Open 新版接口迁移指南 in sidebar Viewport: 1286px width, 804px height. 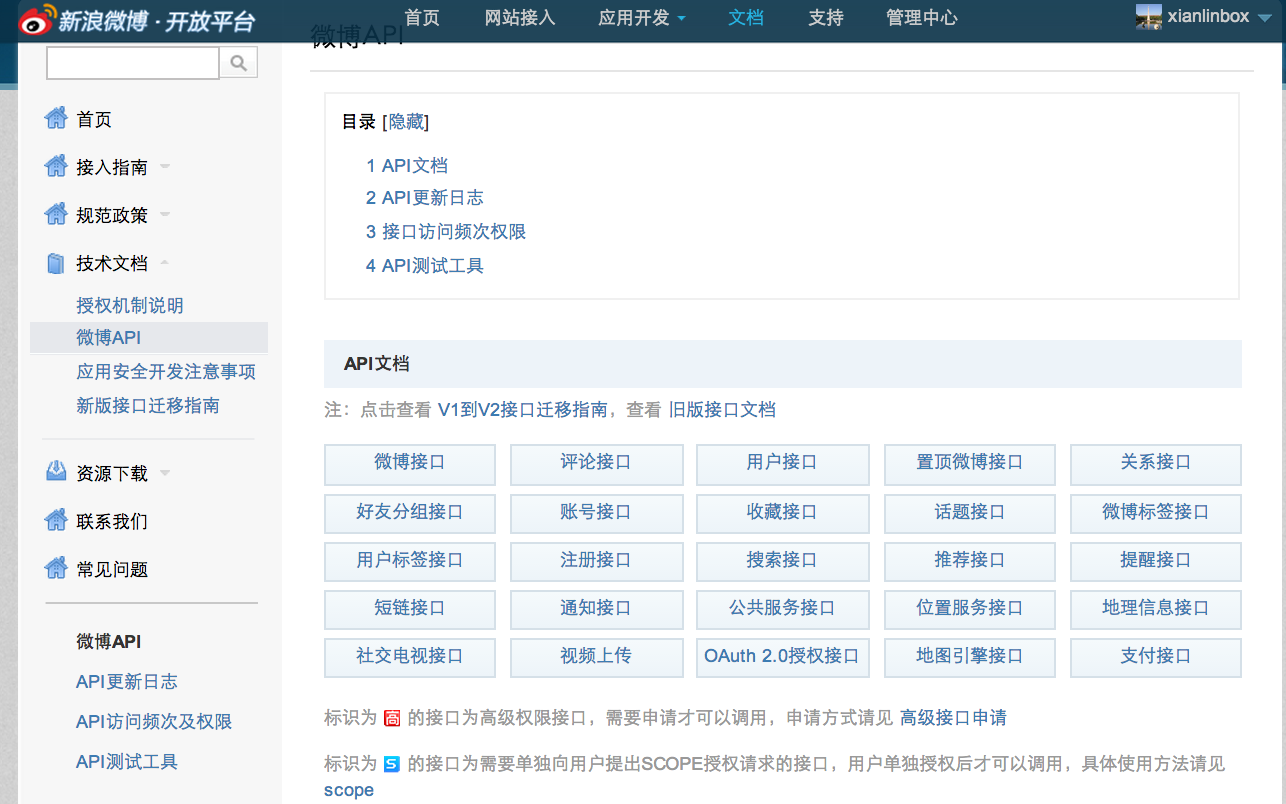pos(148,406)
